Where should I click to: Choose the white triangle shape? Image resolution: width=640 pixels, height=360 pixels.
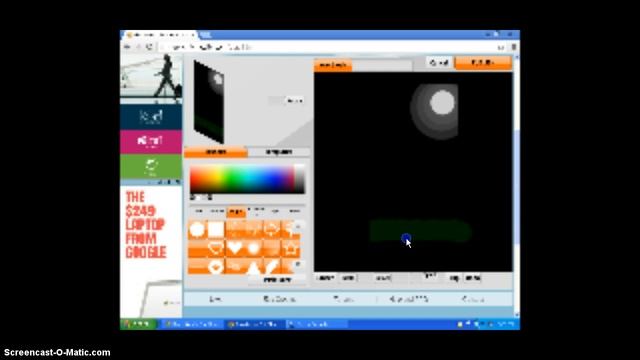[254, 267]
